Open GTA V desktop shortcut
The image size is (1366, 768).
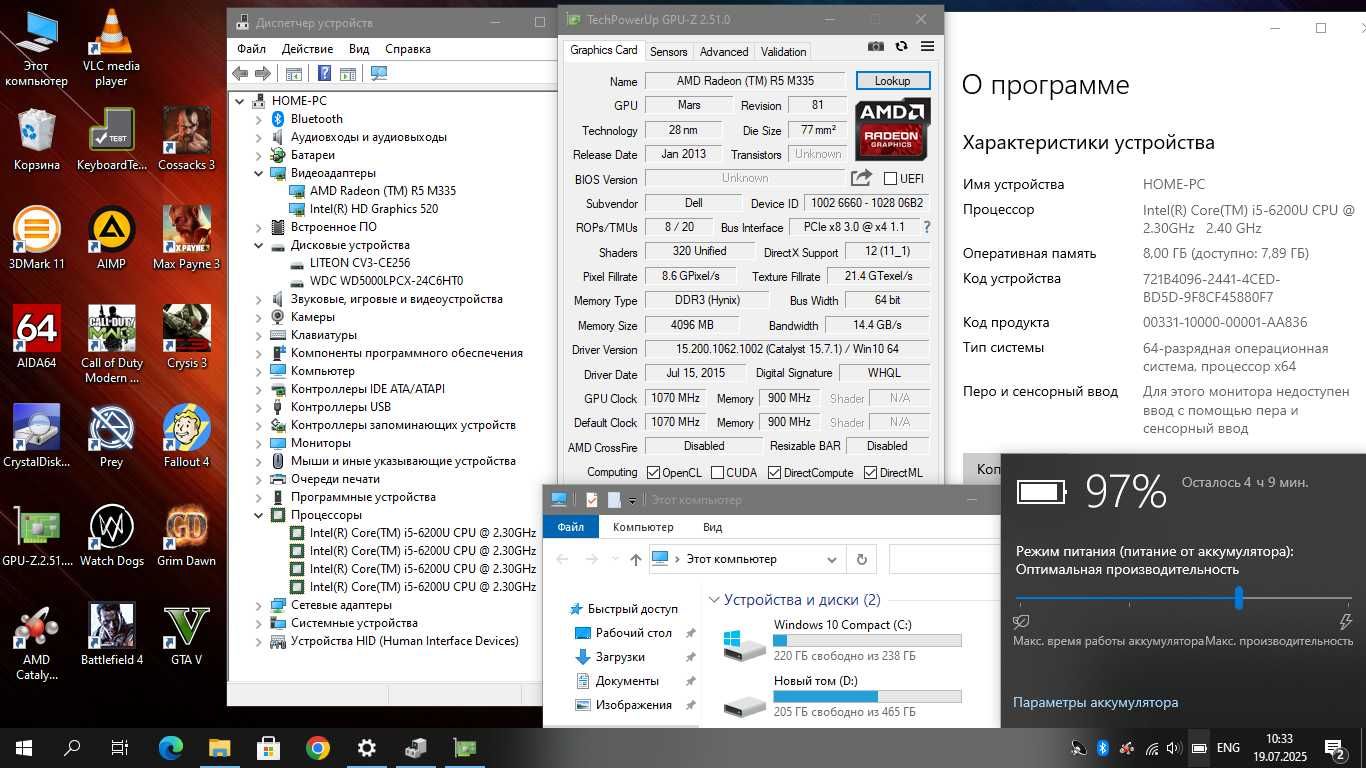coord(186,634)
